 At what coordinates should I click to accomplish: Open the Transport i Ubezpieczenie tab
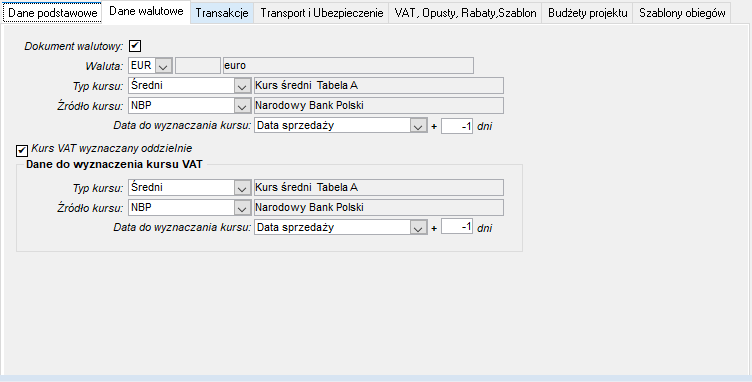point(321,13)
